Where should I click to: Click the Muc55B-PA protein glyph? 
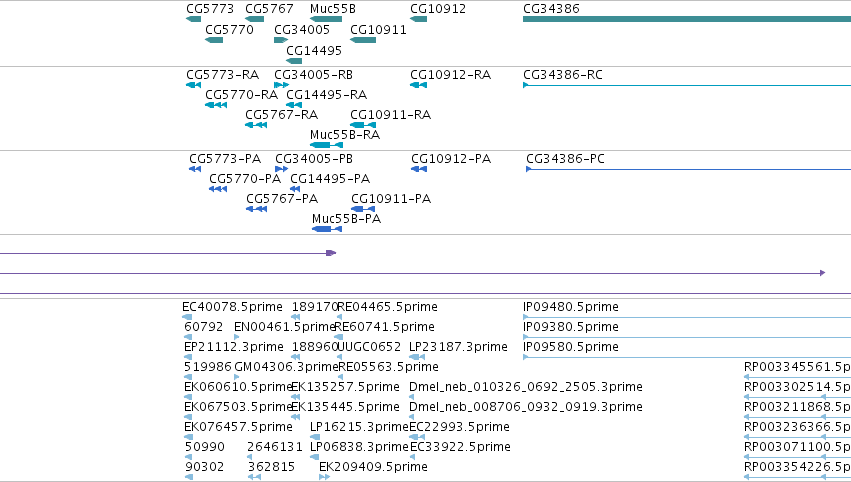click(327, 229)
